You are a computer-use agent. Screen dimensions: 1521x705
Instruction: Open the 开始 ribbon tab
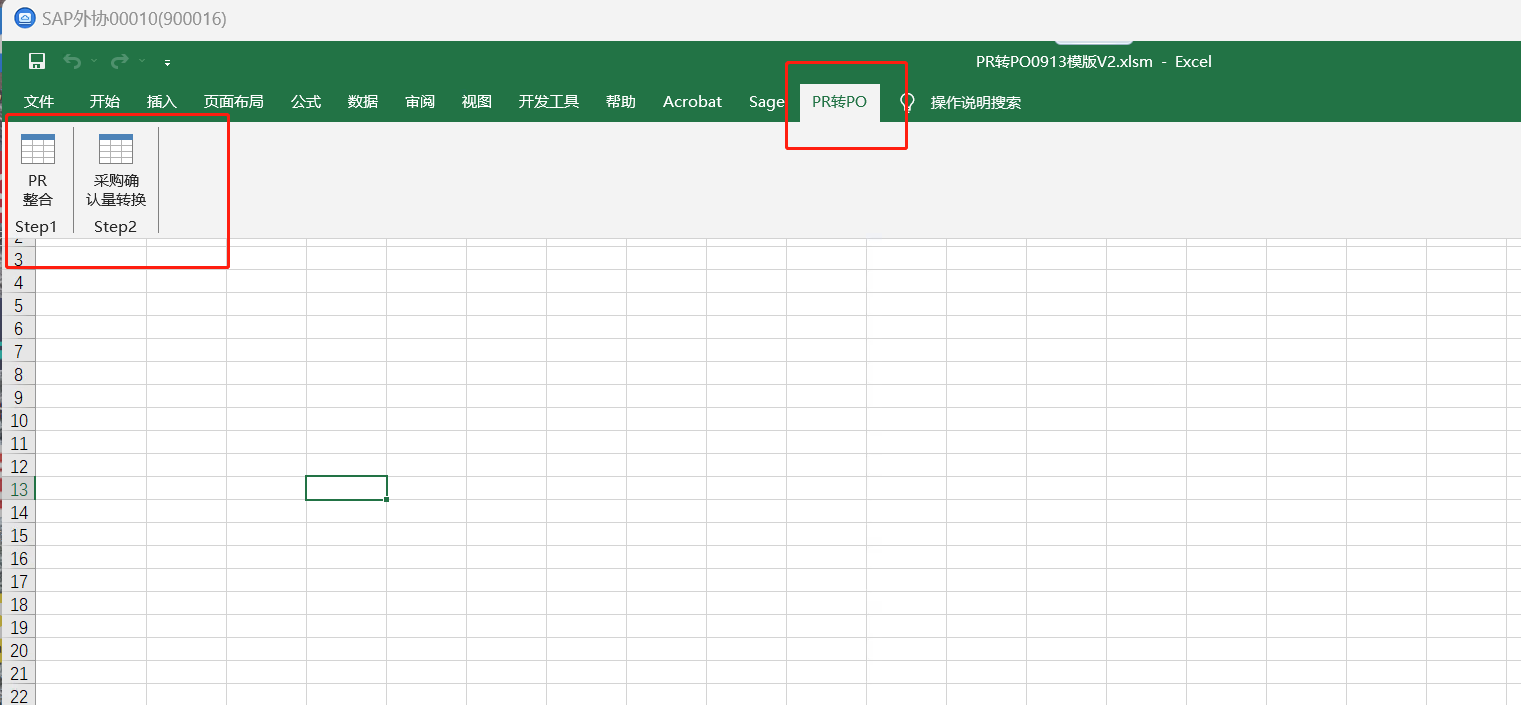point(105,101)
